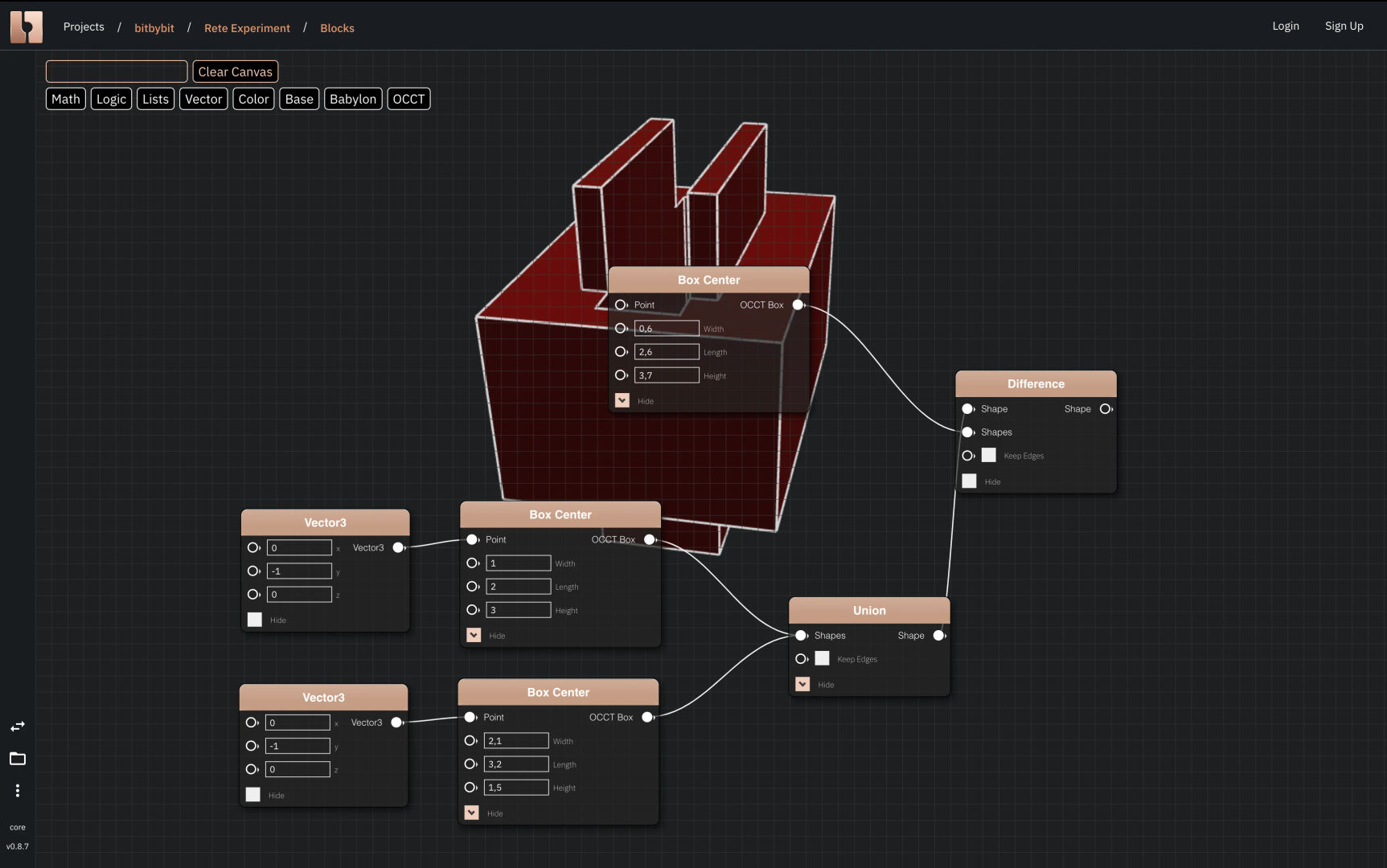1387x868 pixels.
Task: Click Shape output socket on Union node
Action: [938, 636]
